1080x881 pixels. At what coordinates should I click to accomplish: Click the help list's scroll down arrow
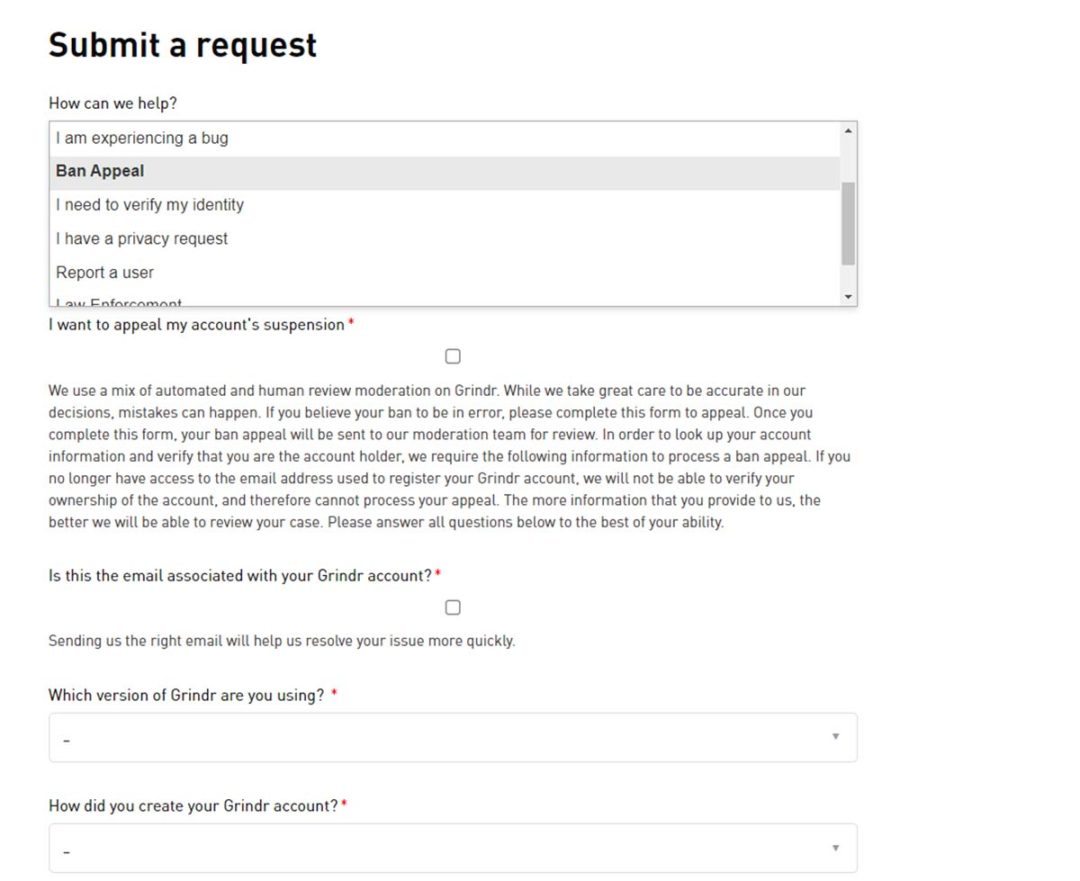click(x=848, y=297)
